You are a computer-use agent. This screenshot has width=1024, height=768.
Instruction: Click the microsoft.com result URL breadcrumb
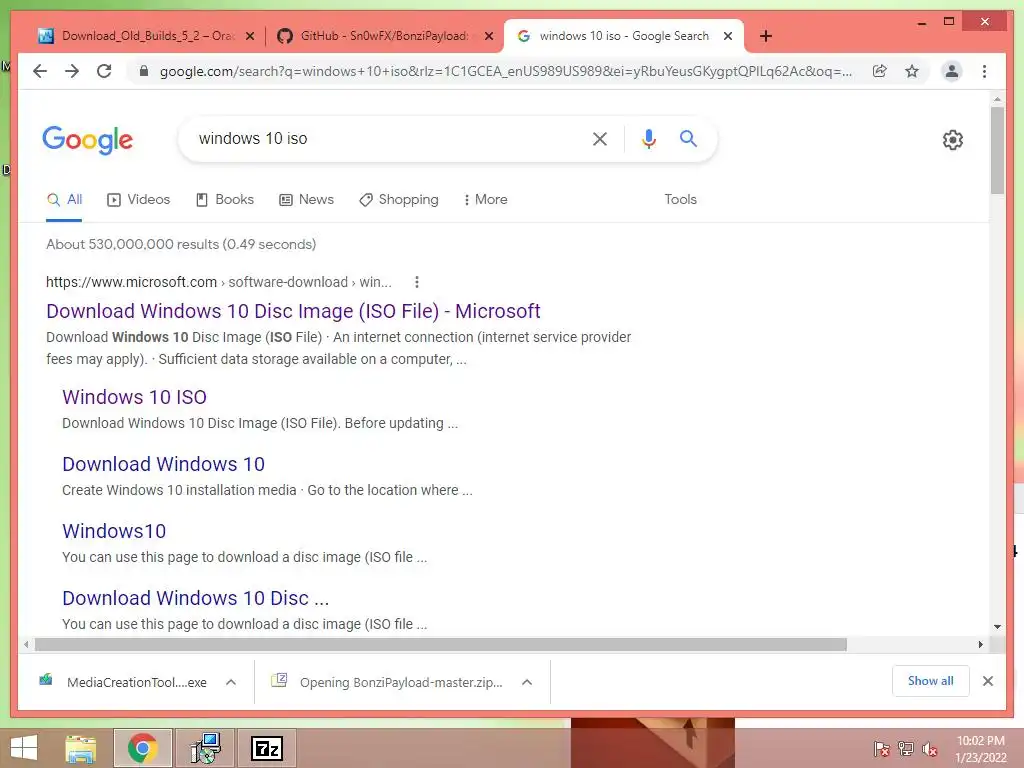(x=219, y=282)
